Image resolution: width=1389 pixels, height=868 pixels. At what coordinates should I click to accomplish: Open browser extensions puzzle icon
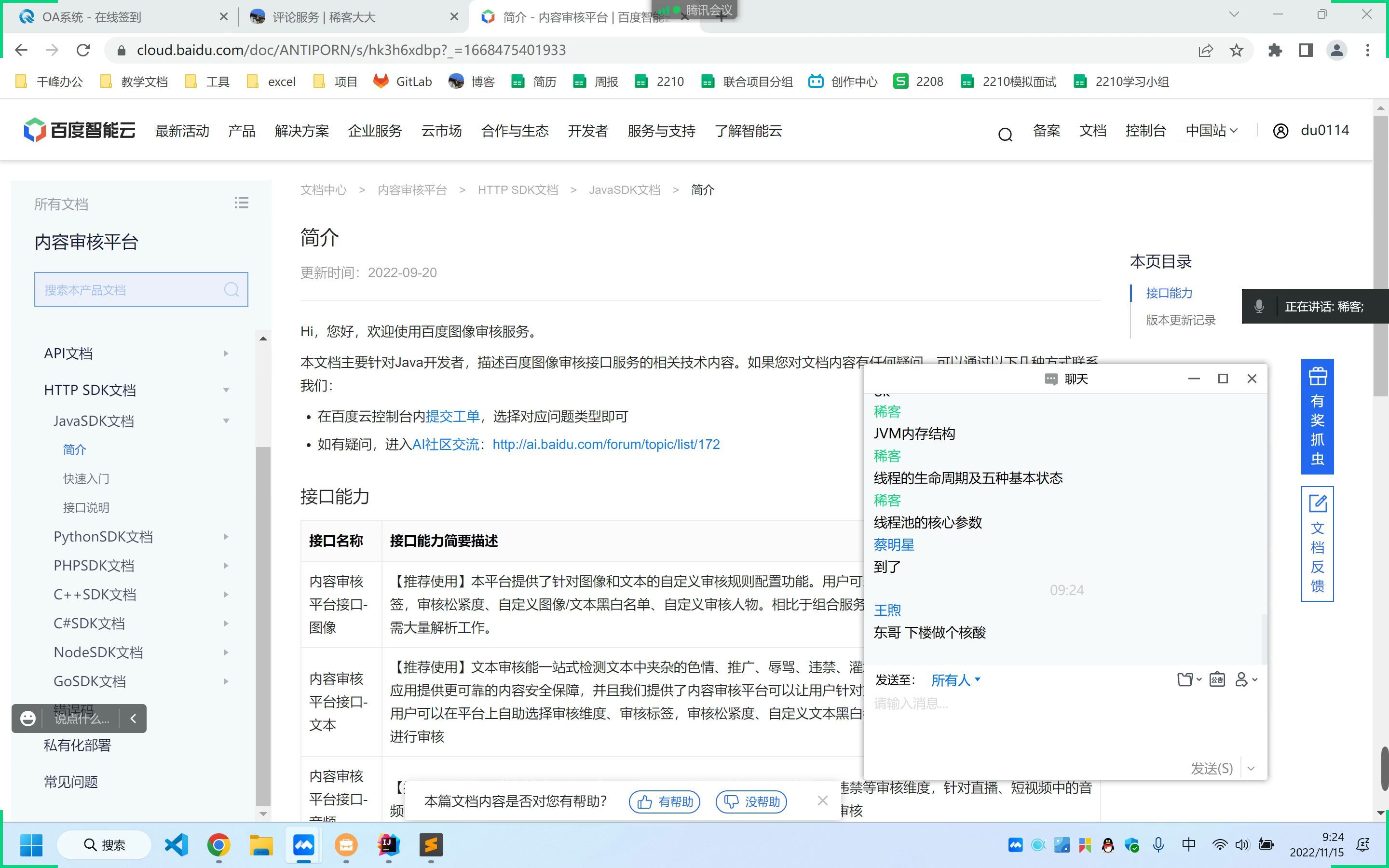pos(1275,51)
